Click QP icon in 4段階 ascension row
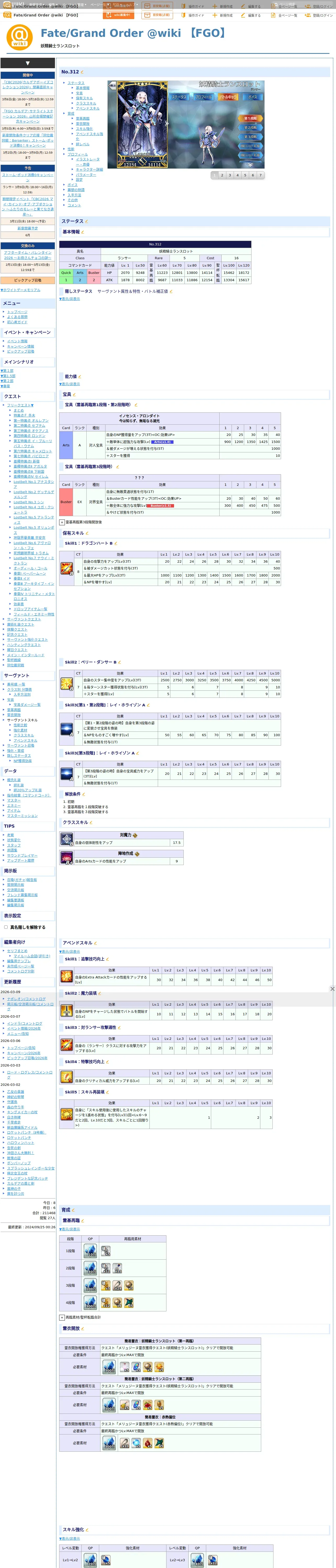Viewport: 336px width, 1568px height. [90, 1302]
